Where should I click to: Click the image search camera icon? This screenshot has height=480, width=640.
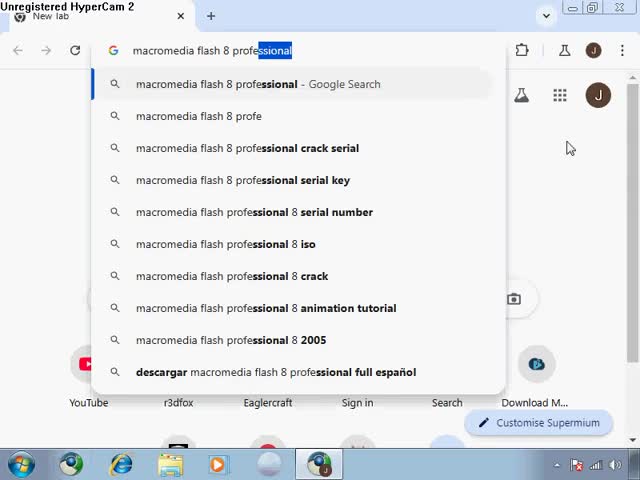click(514, 299)
